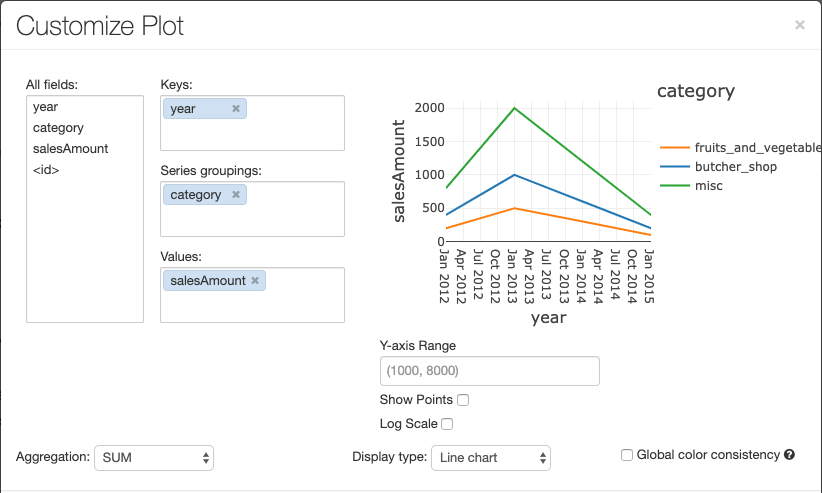
Task: Open the Display type dropdown
Action: pos(490,458)
